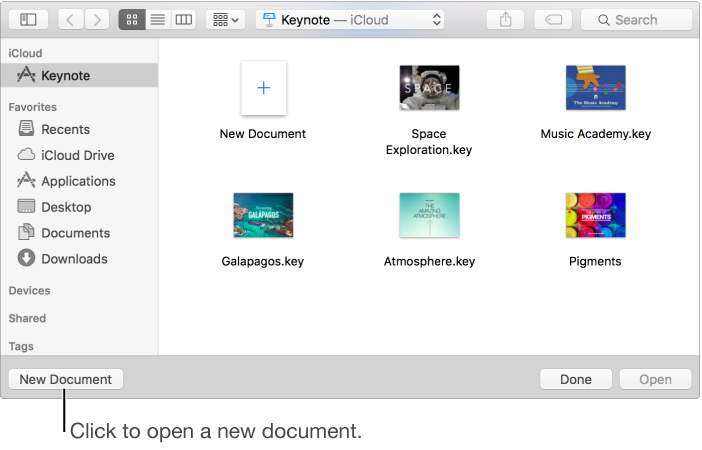This screenshot has height=450, width=702.
Task: Switch to column view
Action: point(184,20)
